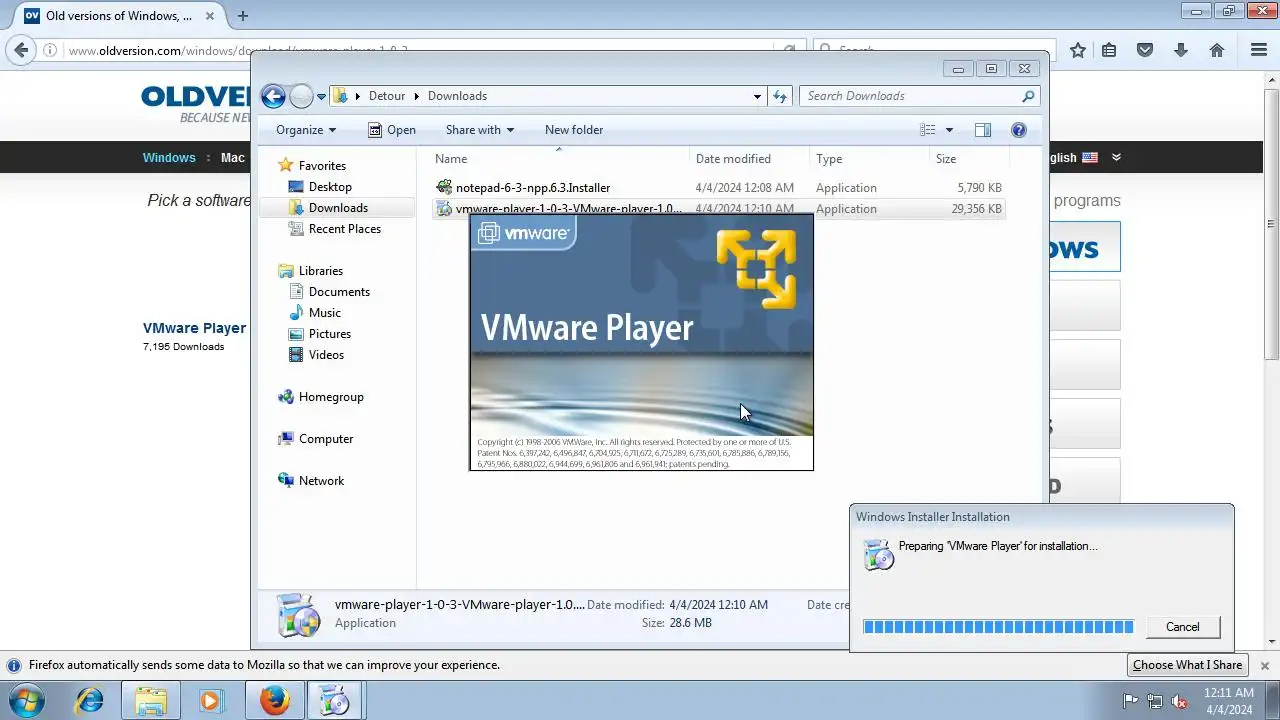1280x720 pixels.
Task: Click the muted volume tray icon
Action: (1179, 701)
